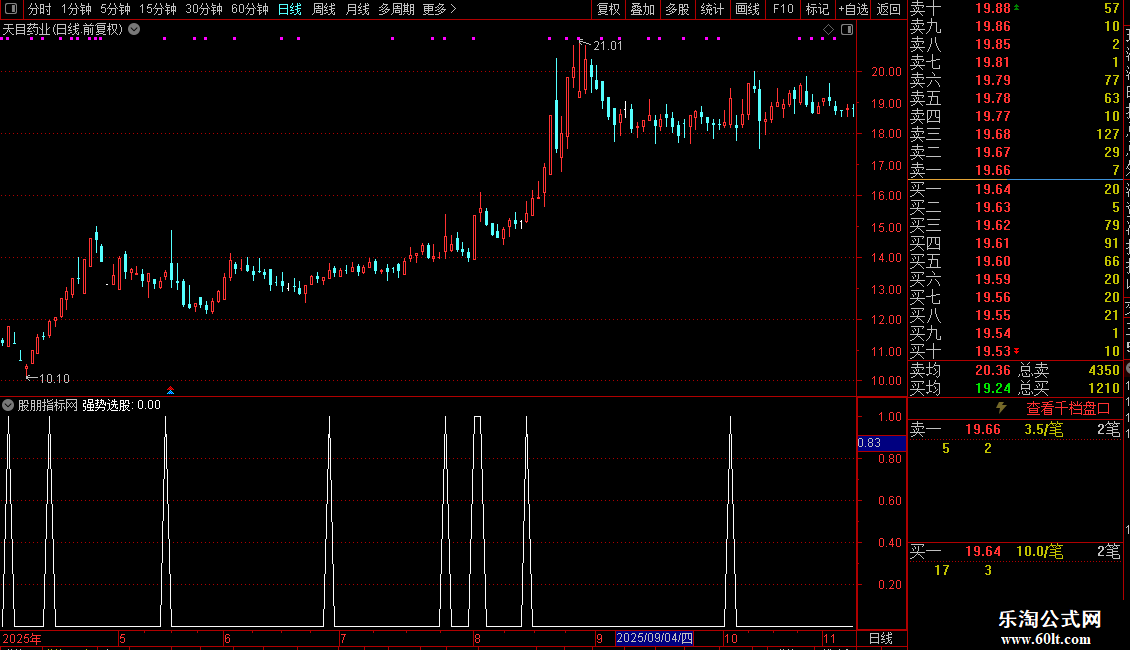This screenshot has width=1130, height=650.
Task: Expand the 更多 periods menu
Action: [439, 9]
